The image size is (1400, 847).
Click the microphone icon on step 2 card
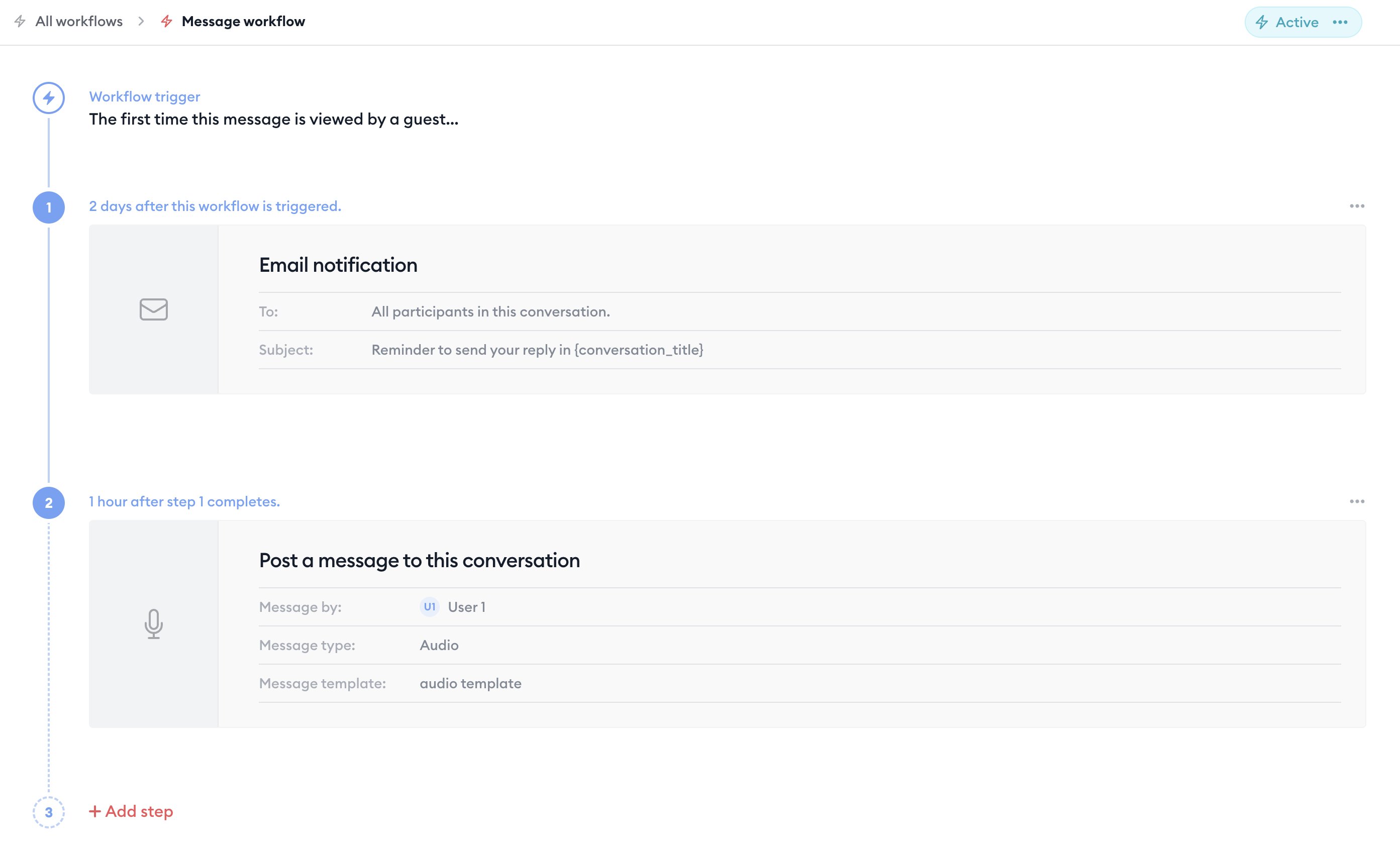click(153, 624)
